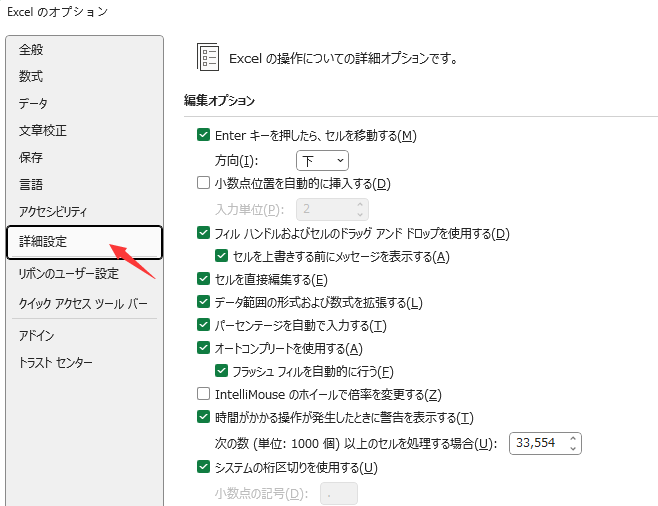Click the 方向(I): label

[236, 161]
